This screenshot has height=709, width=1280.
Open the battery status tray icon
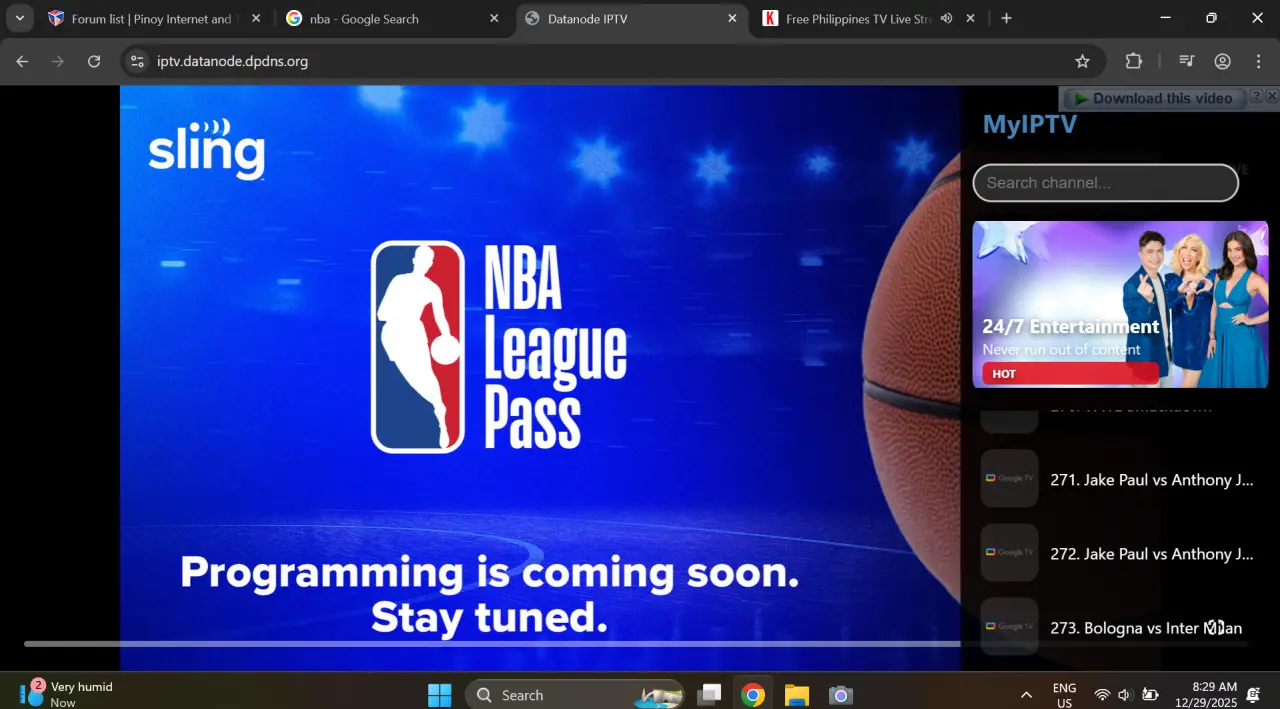point(1150,695)
